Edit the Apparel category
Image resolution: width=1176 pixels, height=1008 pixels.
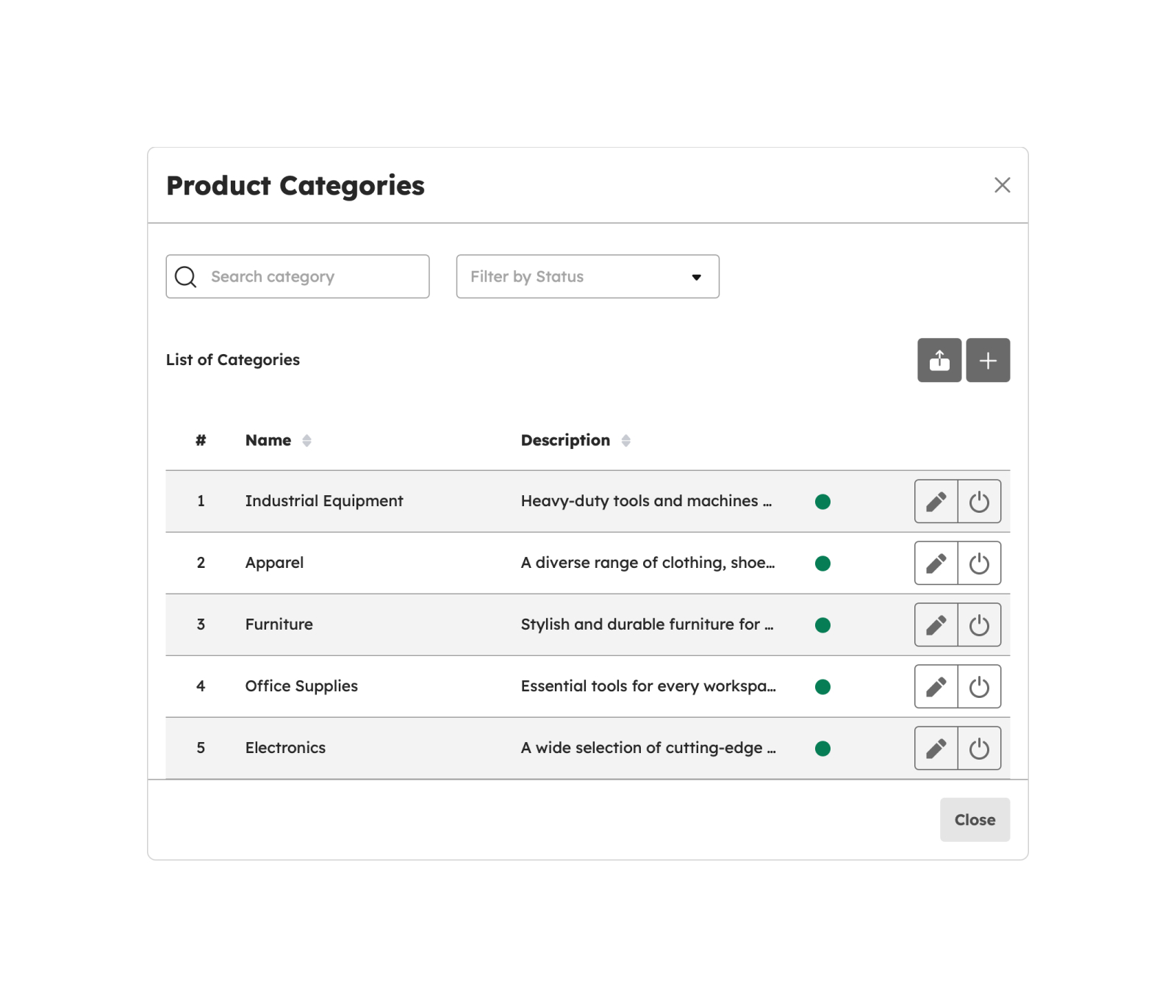point(936,563)
